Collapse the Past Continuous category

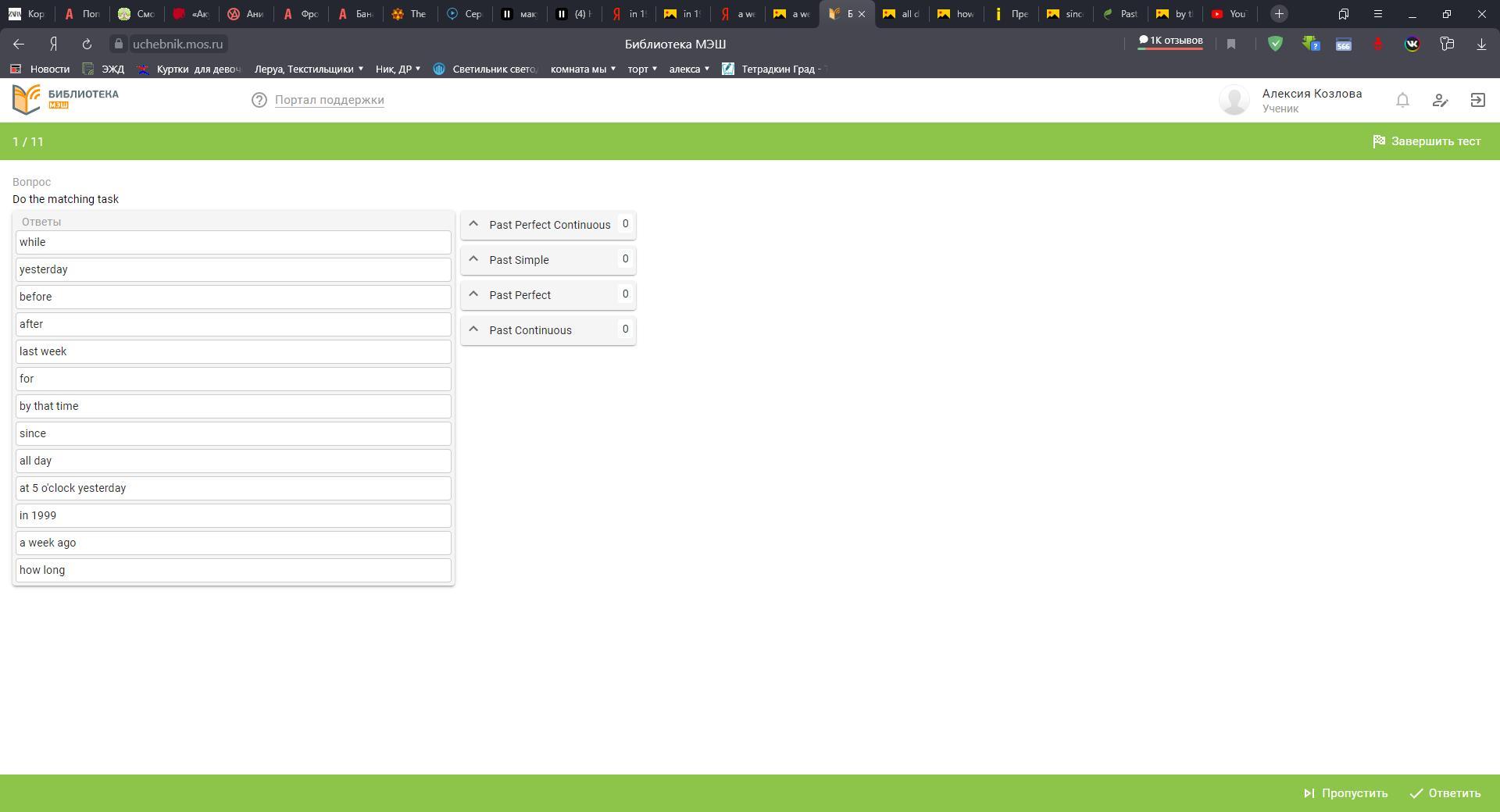pyautogui.click(x=473, y=329)
